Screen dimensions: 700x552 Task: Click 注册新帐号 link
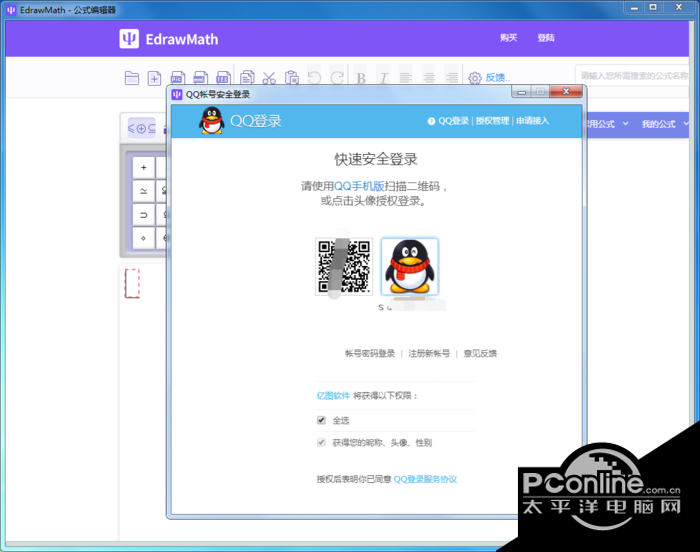(x=429, y=354)
